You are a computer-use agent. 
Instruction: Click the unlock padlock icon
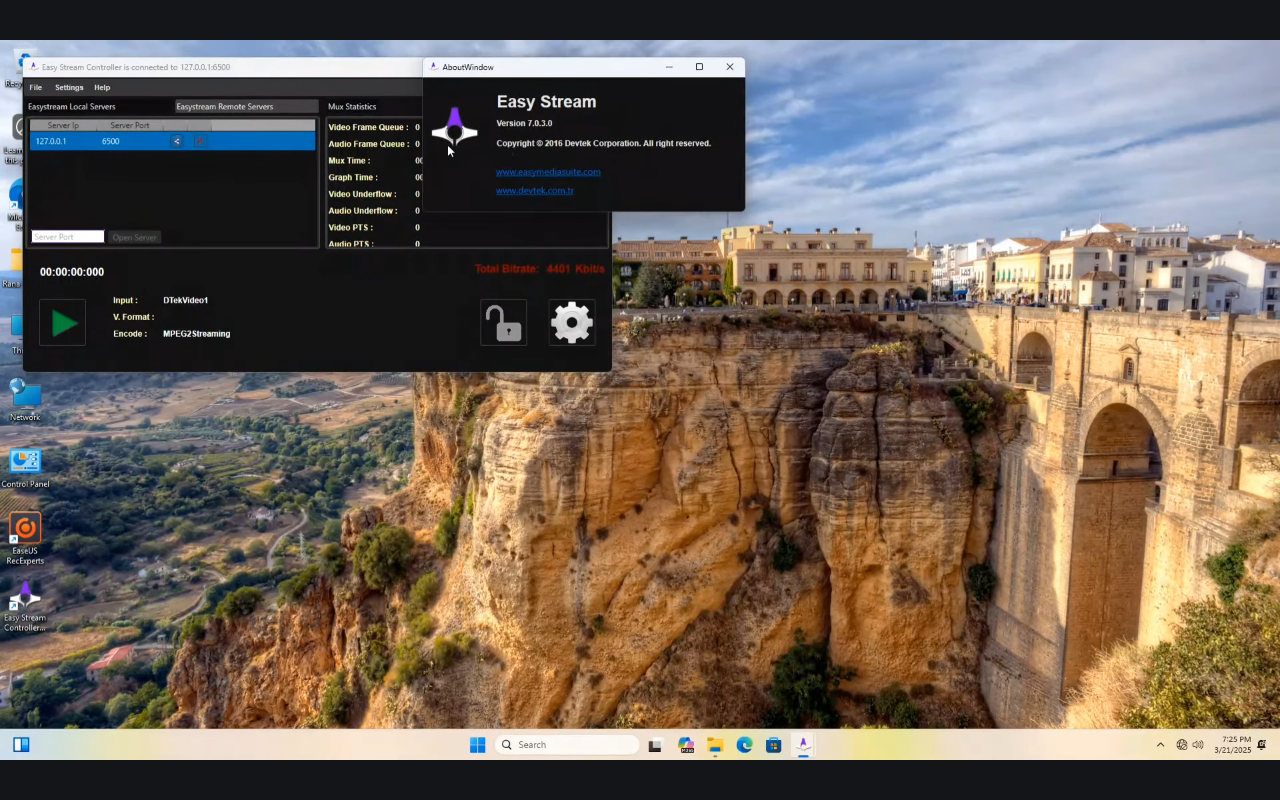503,322
